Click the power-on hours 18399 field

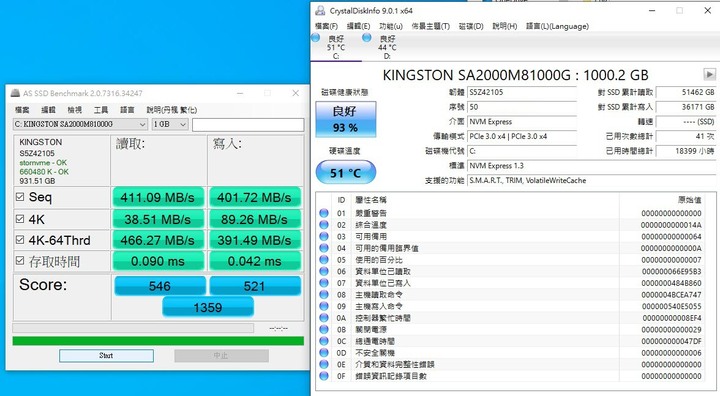(x=686, y=151)
